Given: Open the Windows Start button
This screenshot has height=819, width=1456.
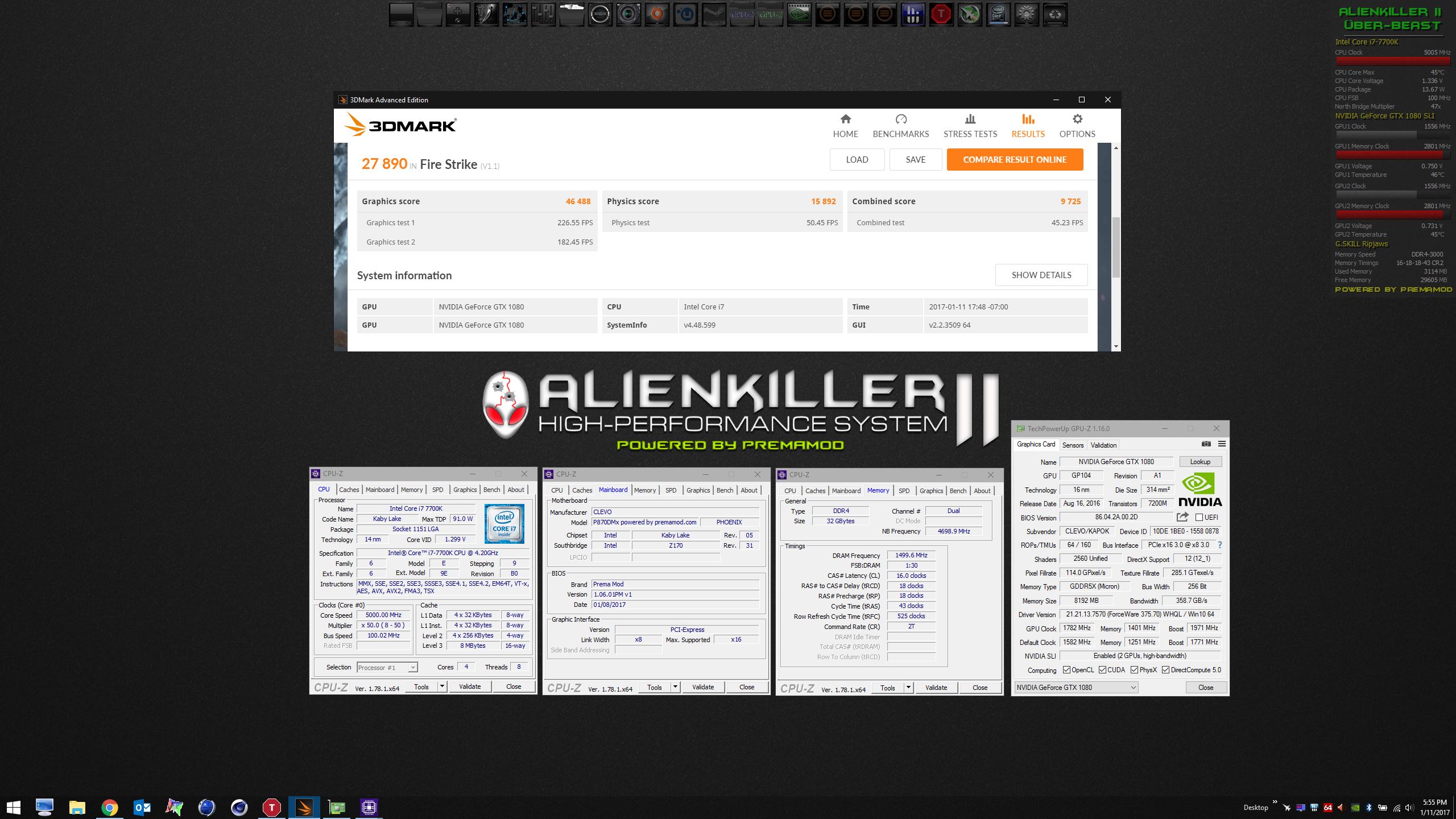Looking at the screenshot, I should (x=13, y=807).
